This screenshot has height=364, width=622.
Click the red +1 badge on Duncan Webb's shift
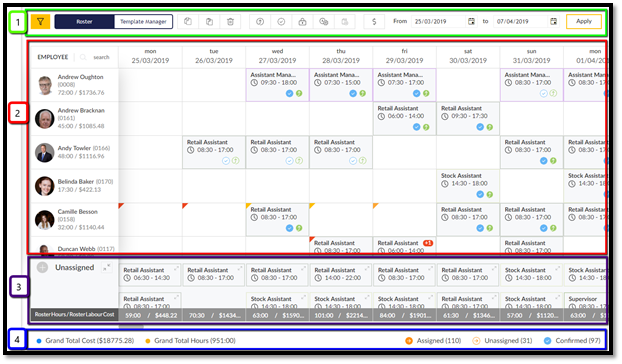tap(428, 243)
